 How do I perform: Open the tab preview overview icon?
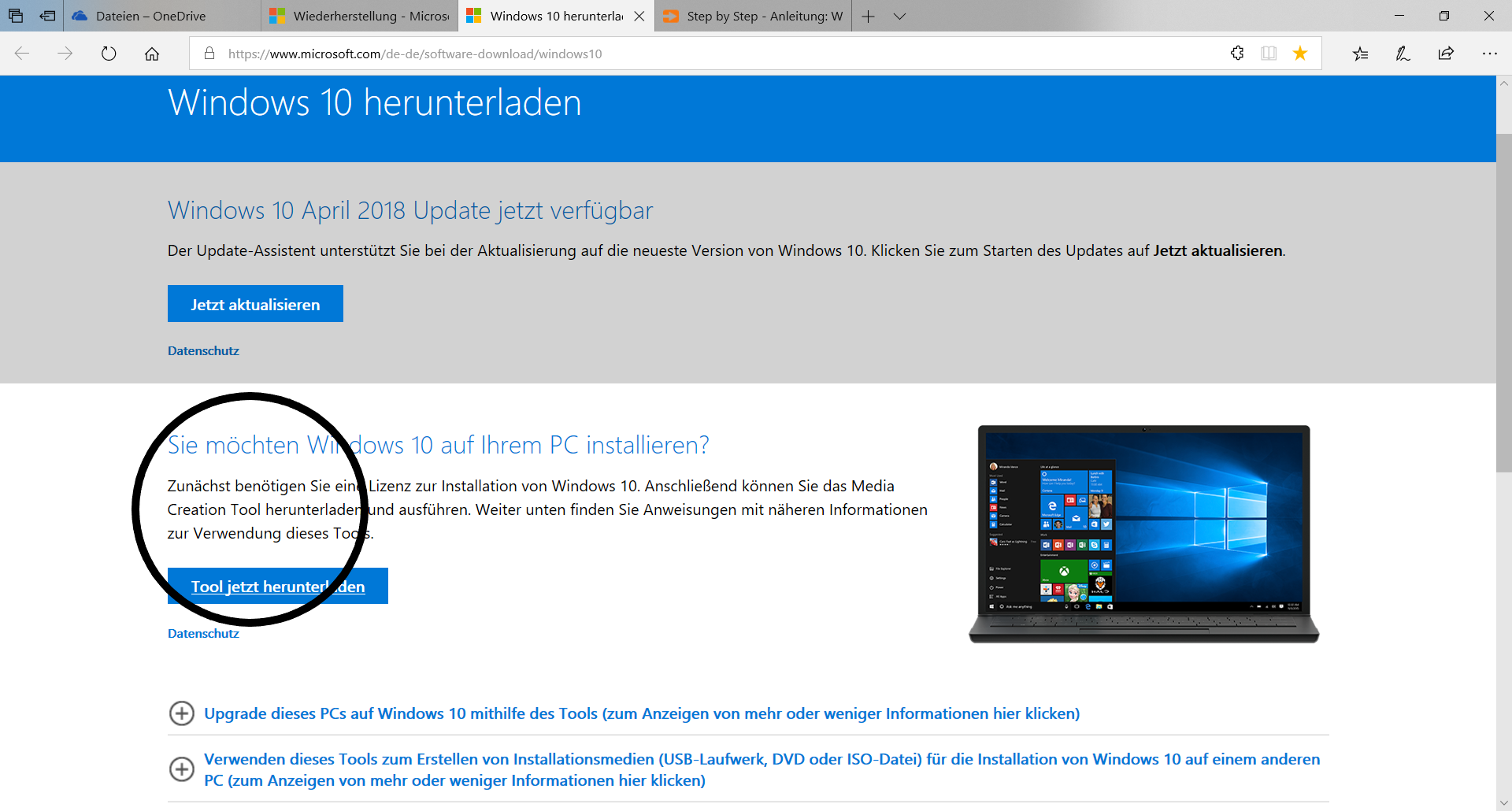16,16
